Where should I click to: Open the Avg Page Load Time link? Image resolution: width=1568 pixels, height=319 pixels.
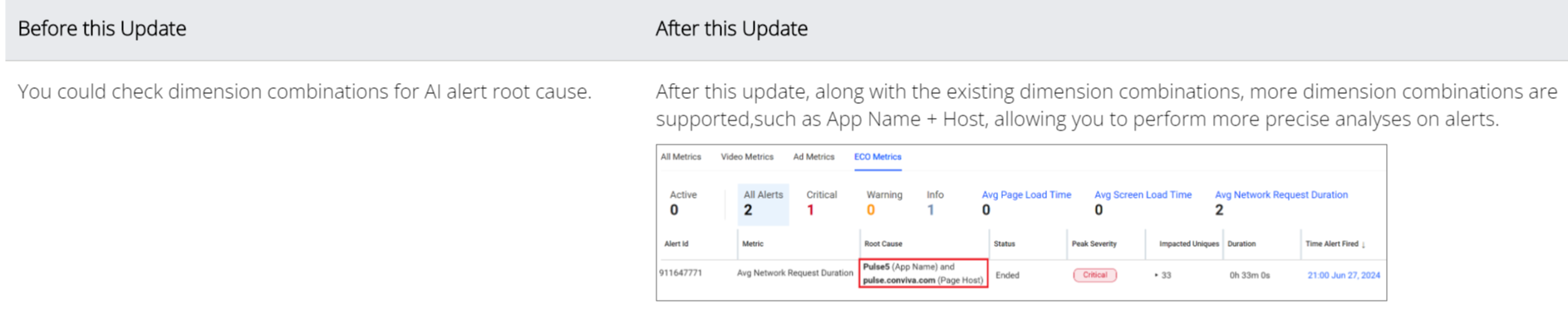click(x=1026, y=195)
